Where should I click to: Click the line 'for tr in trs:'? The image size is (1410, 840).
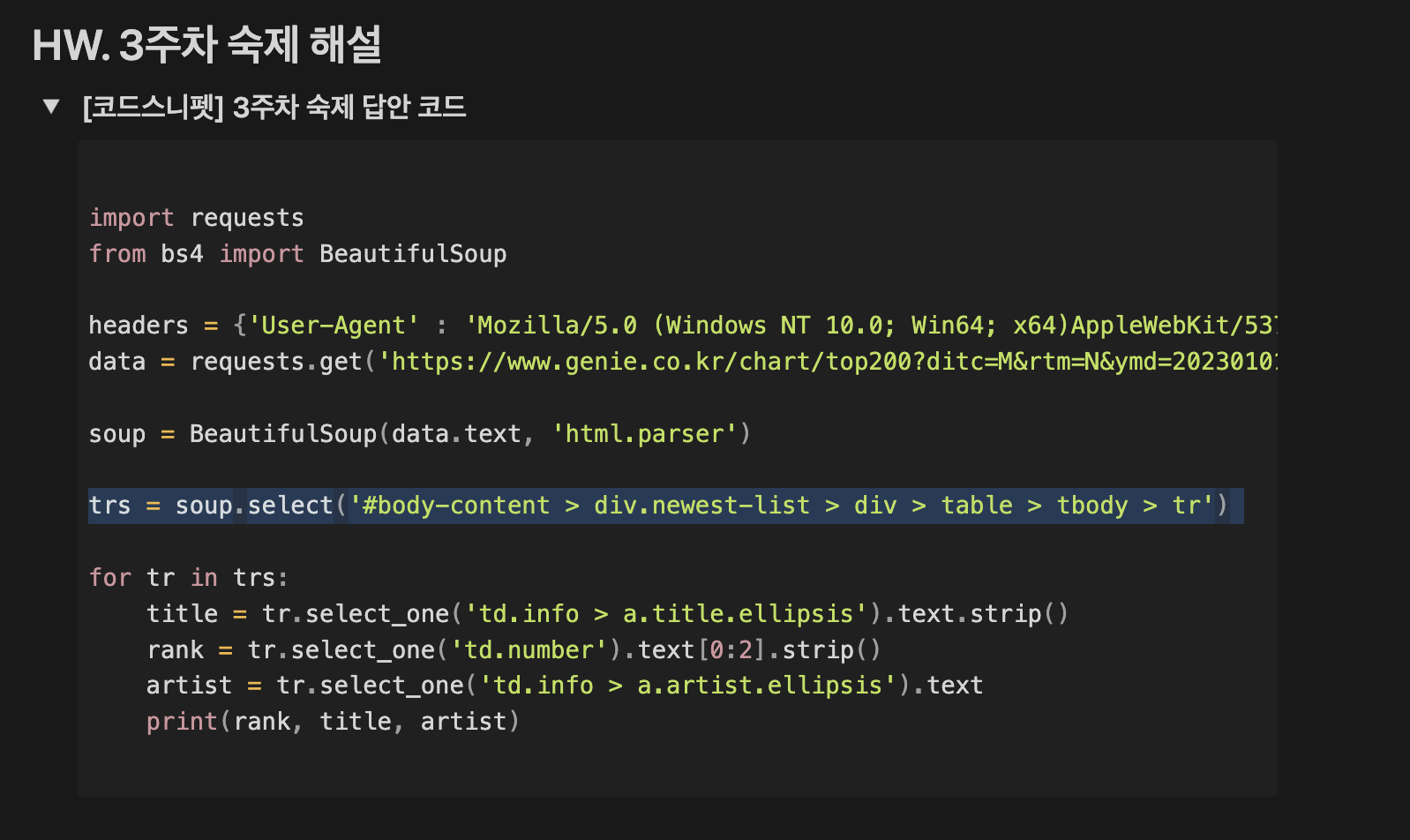coord(188,578)
